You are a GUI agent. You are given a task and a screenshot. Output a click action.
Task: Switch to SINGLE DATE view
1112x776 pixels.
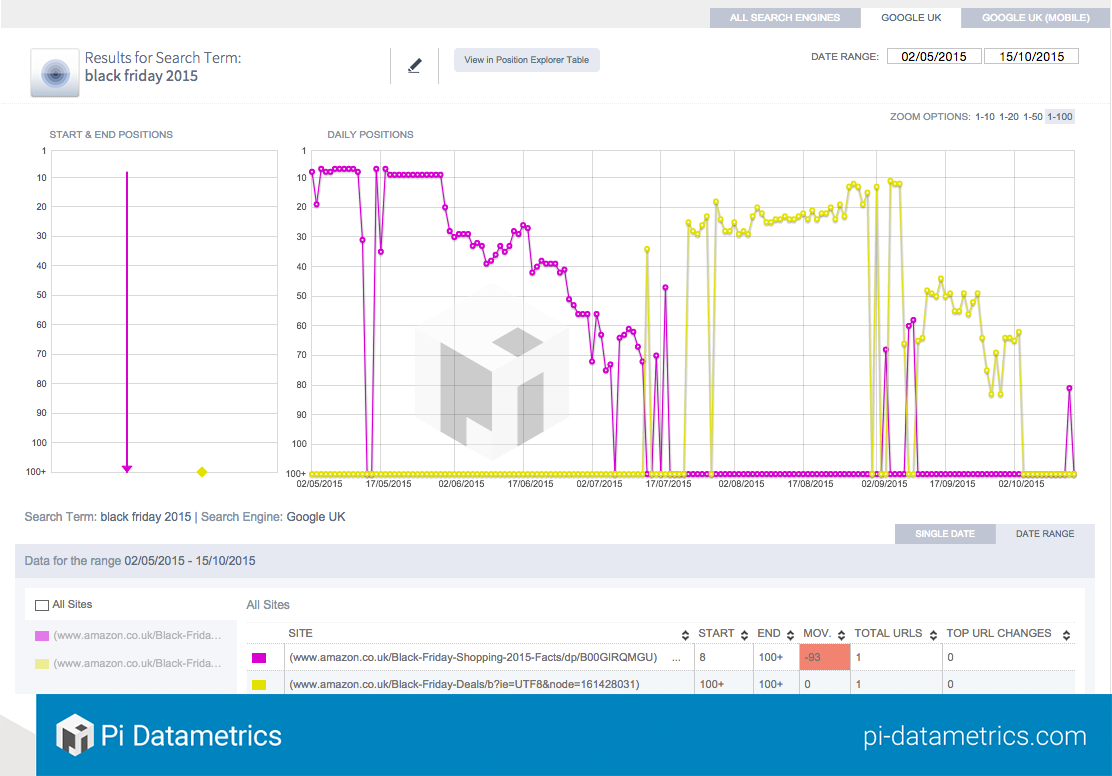945,533
